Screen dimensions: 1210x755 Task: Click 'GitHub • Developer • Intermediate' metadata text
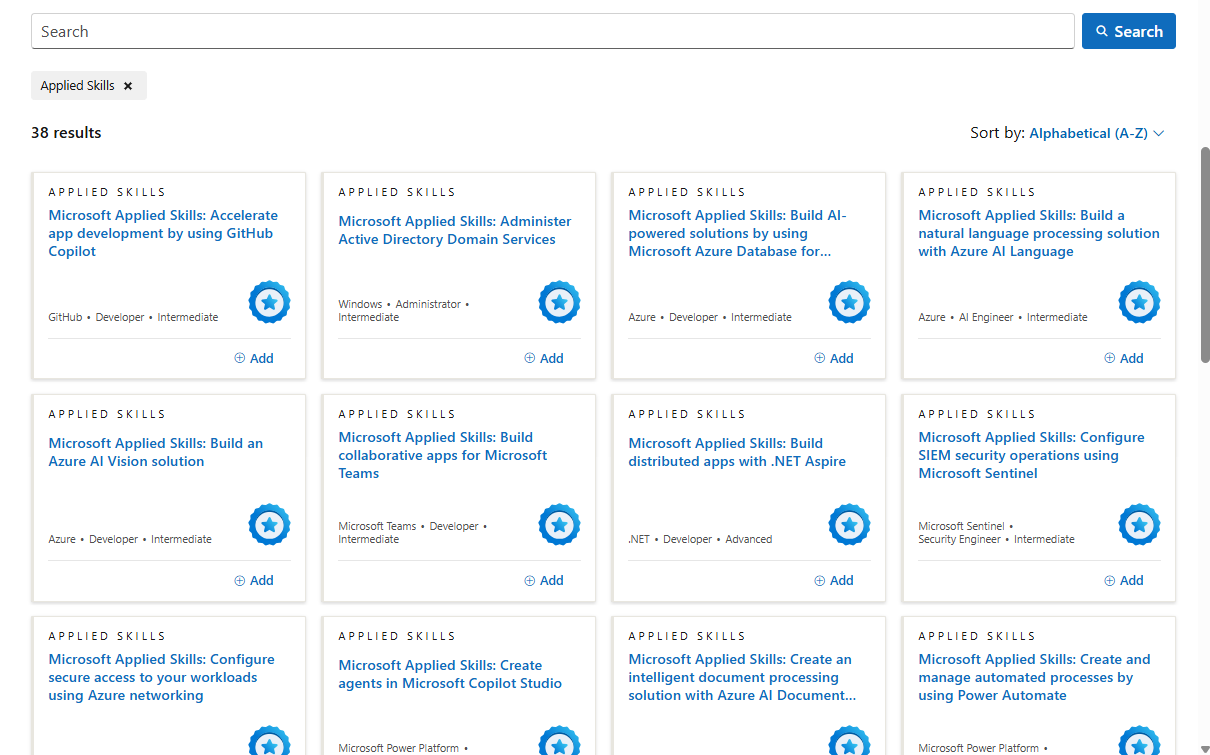point(133,317)
